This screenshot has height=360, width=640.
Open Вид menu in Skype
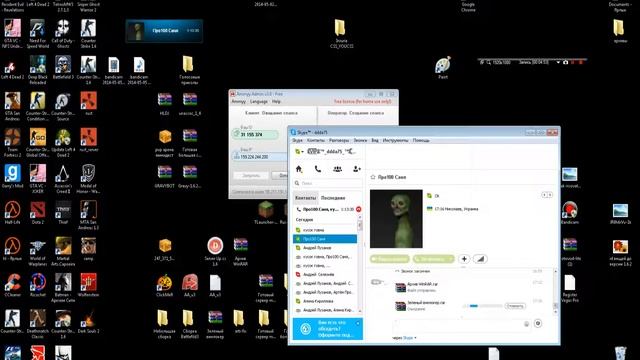[375, 140]
